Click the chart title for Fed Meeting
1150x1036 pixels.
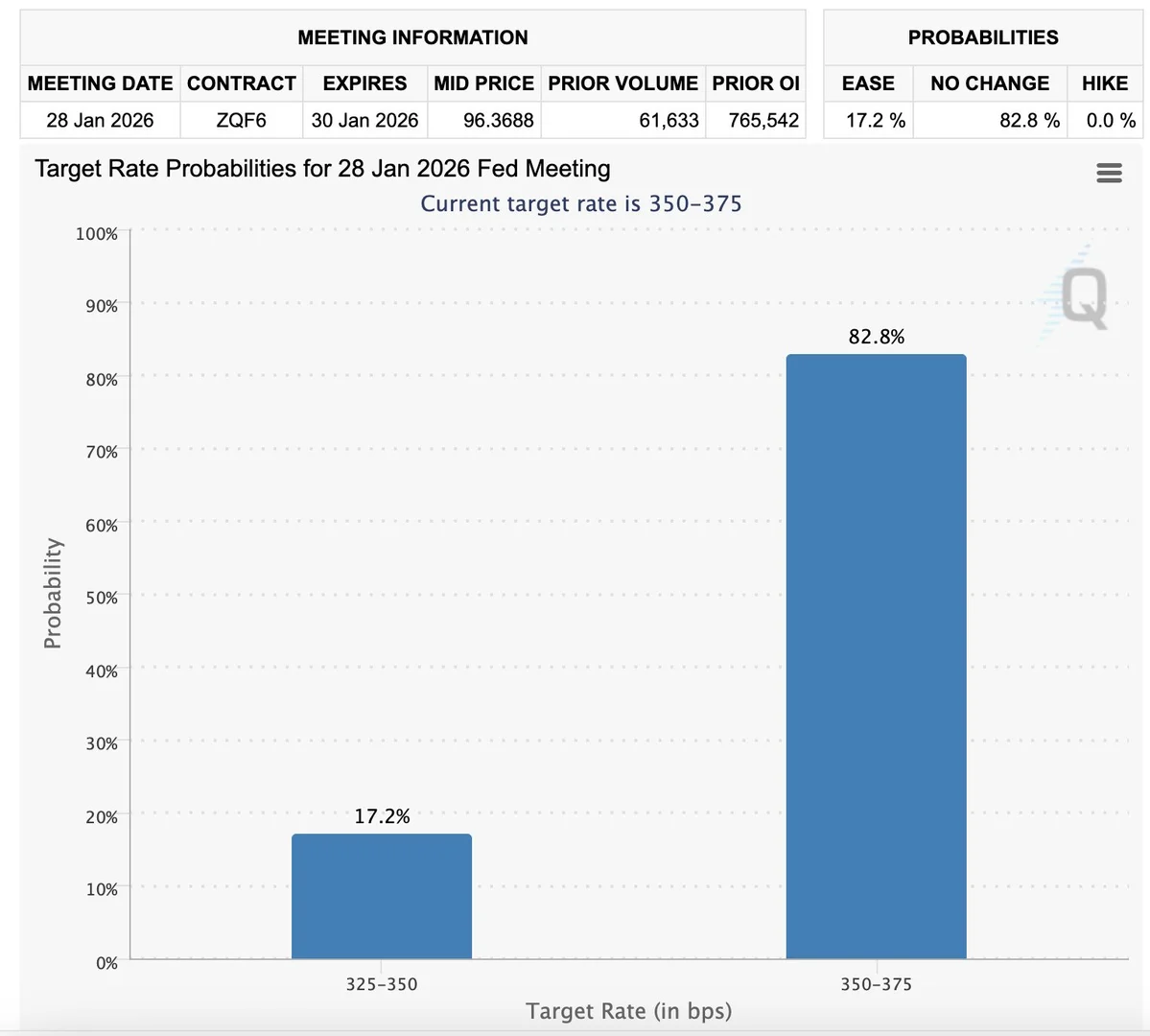coord(322,169)
